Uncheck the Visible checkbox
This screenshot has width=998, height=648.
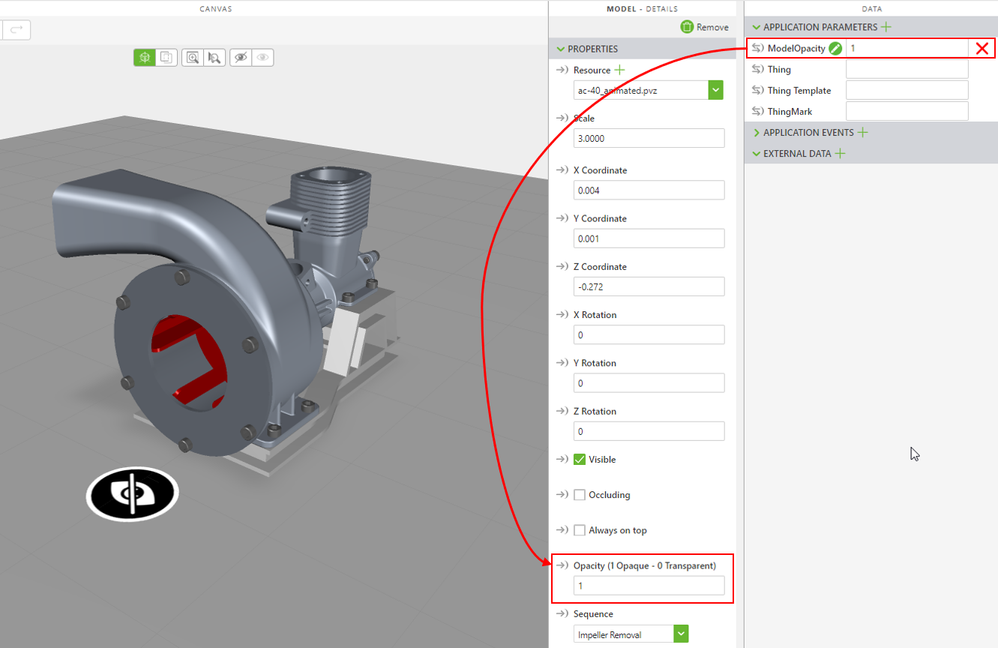580,460
